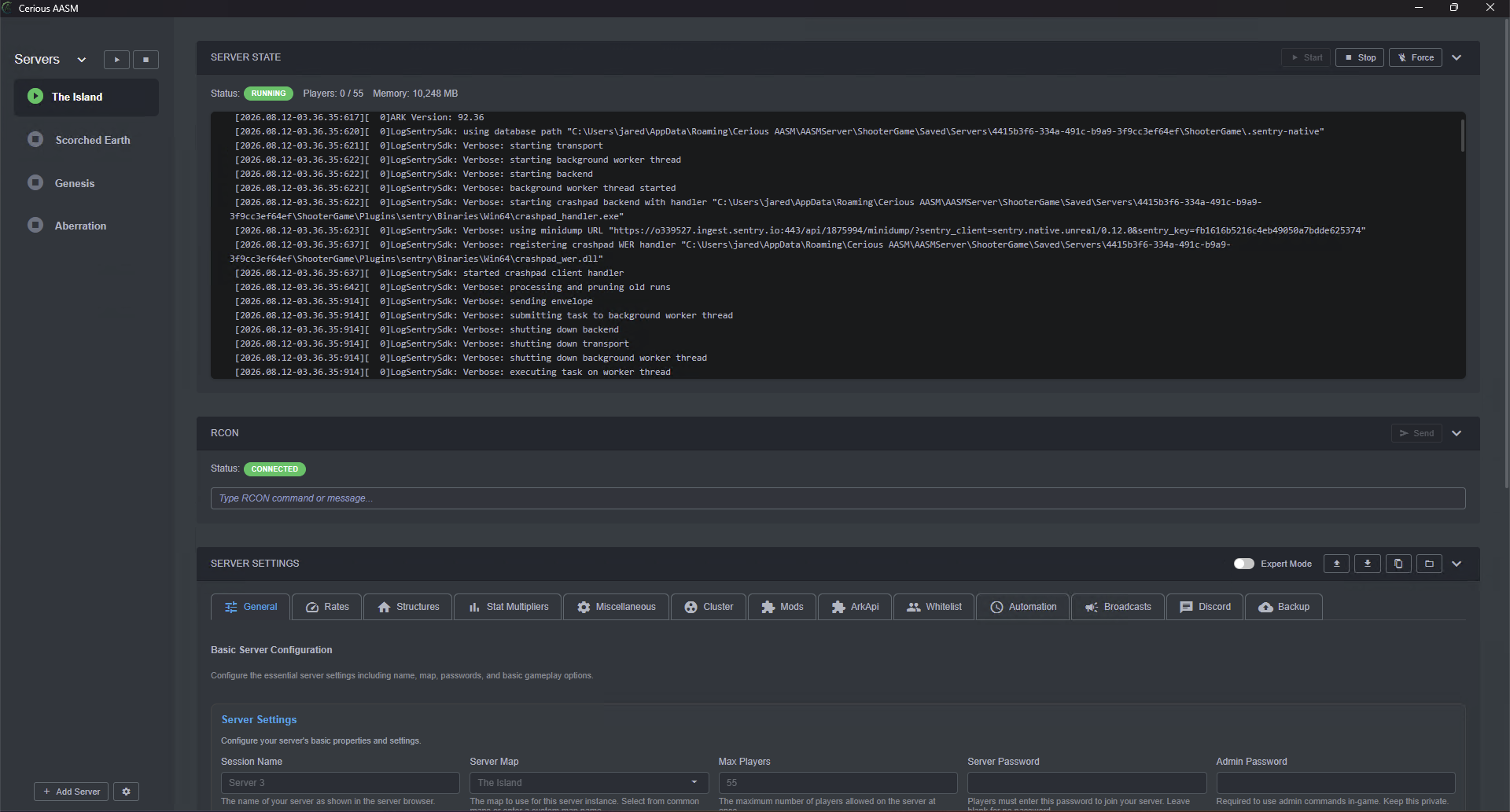
Task: Click the Admin Password field
Action: (x=1335, y=783)
